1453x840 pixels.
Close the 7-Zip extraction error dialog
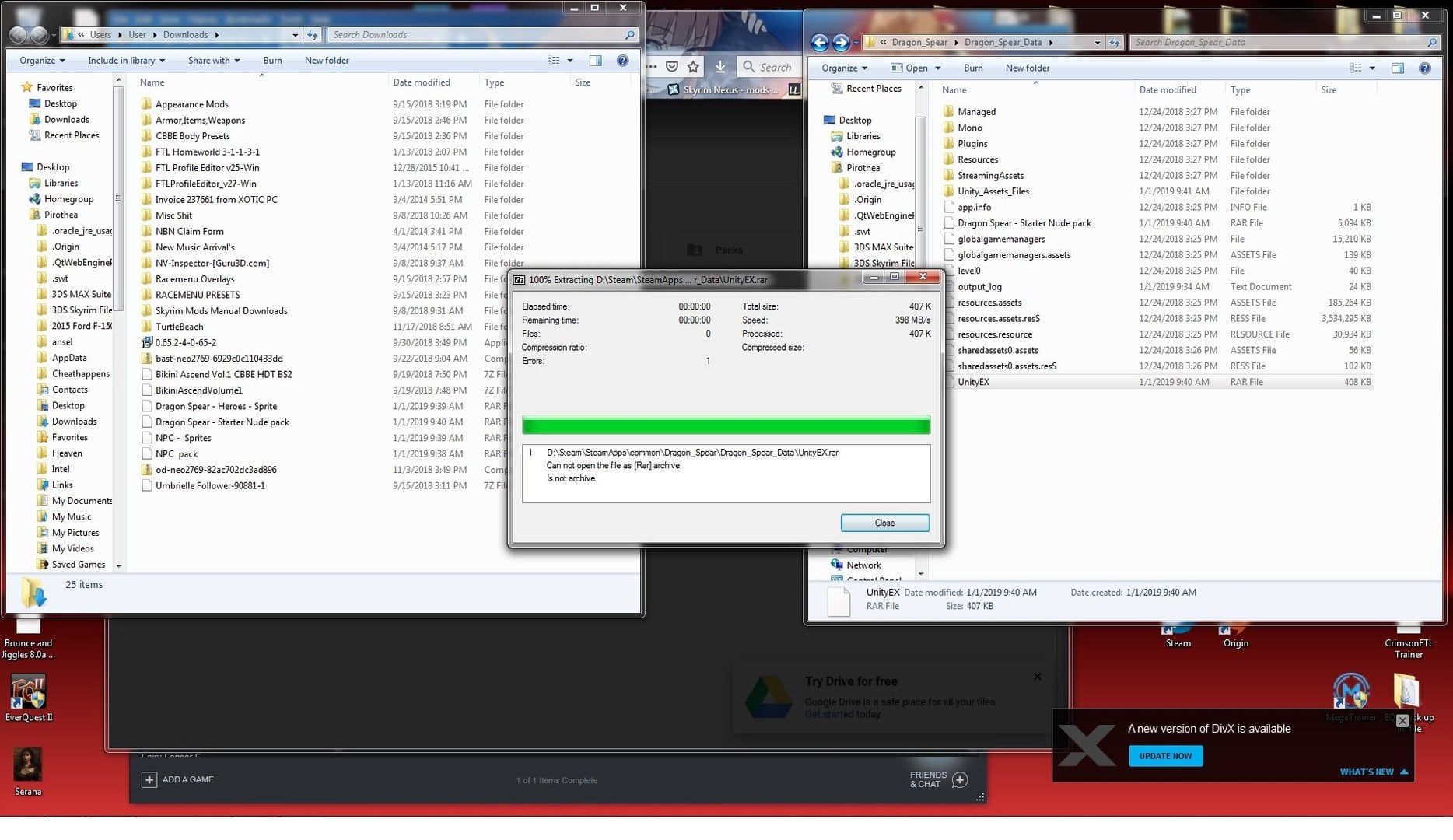click(884, 523)
